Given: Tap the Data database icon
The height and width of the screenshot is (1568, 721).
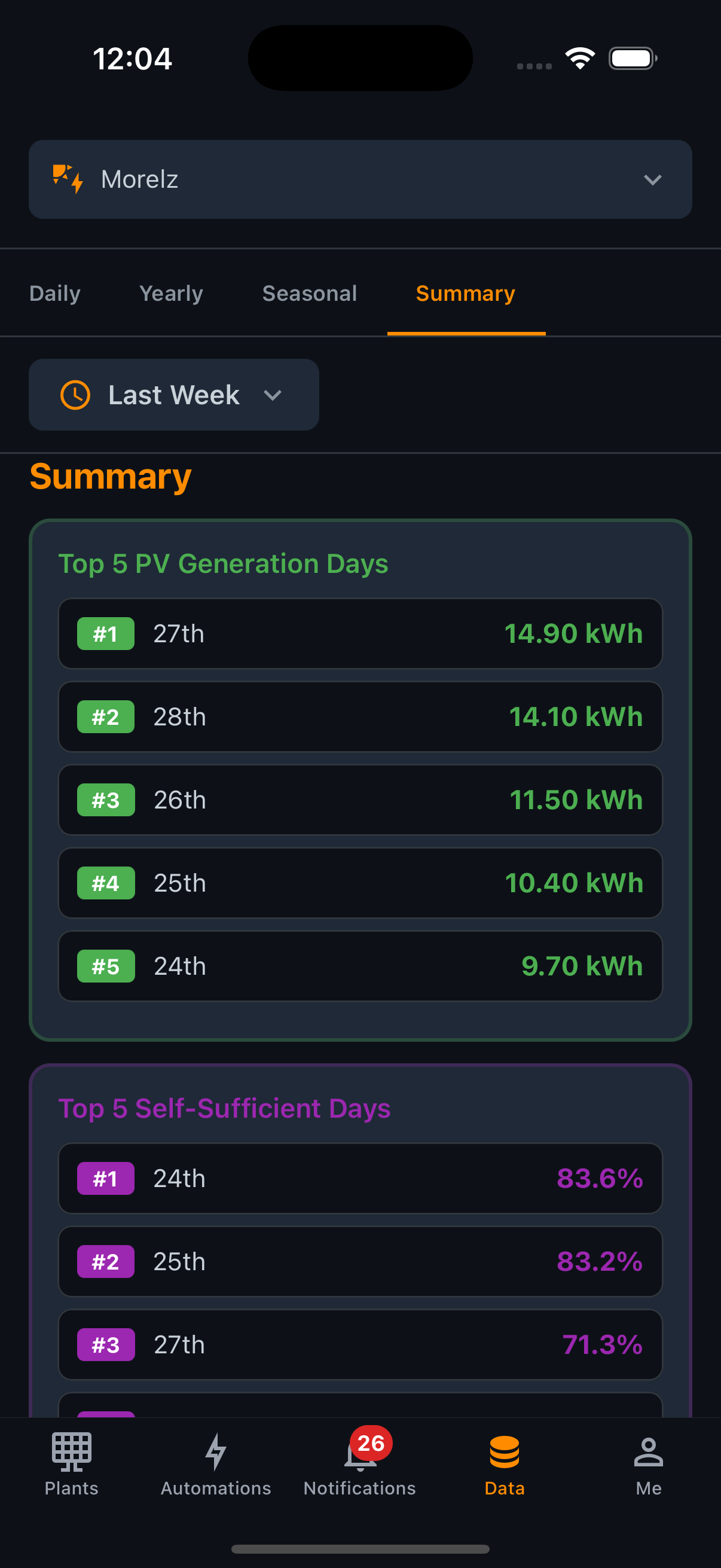Looking at the screenshot, I should 505,1453.
